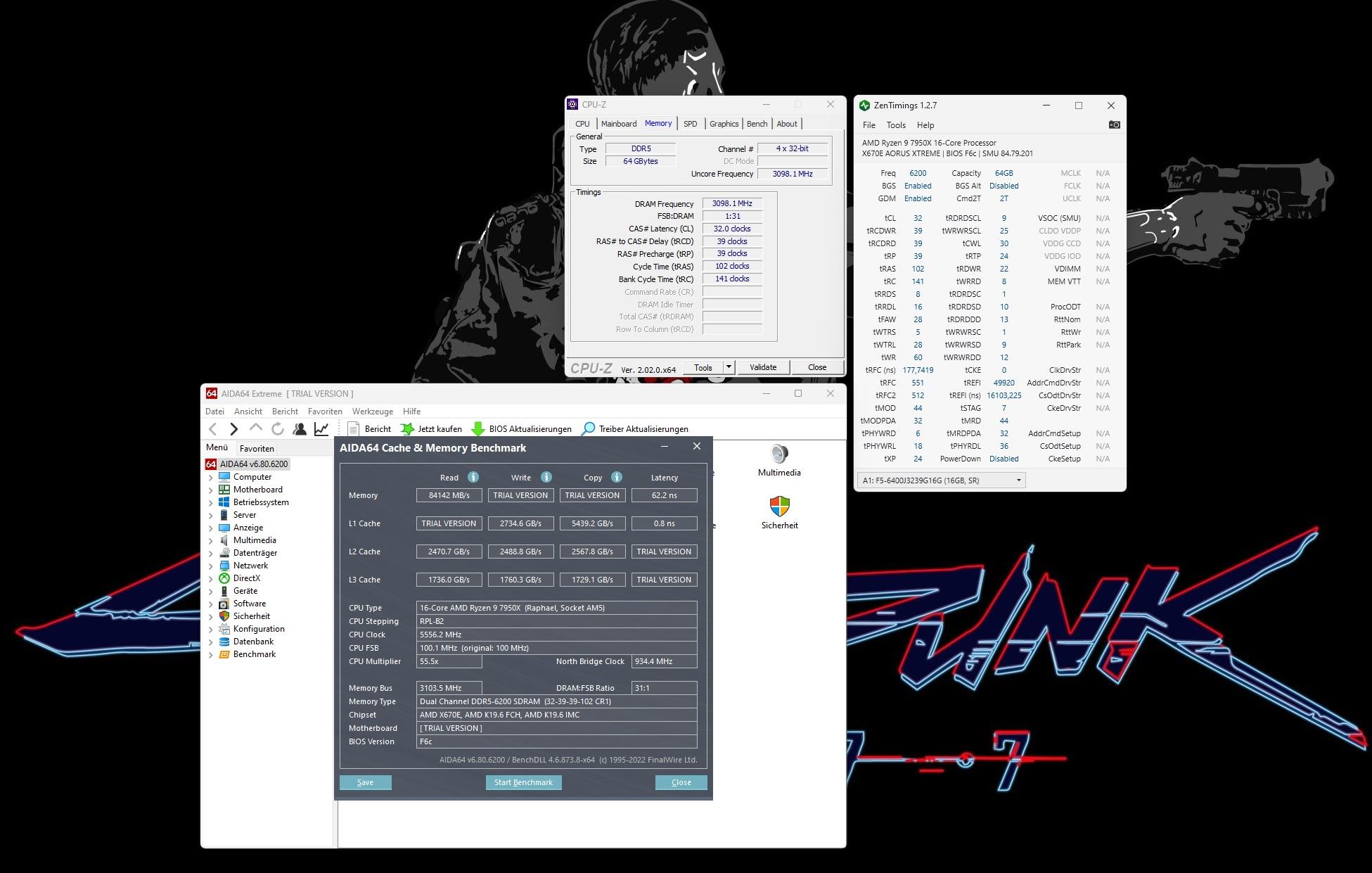Click the AIDA64 refresh icon
This screenshot has height=873, width=1372.
pyautogui.click(x=278, y=428)
